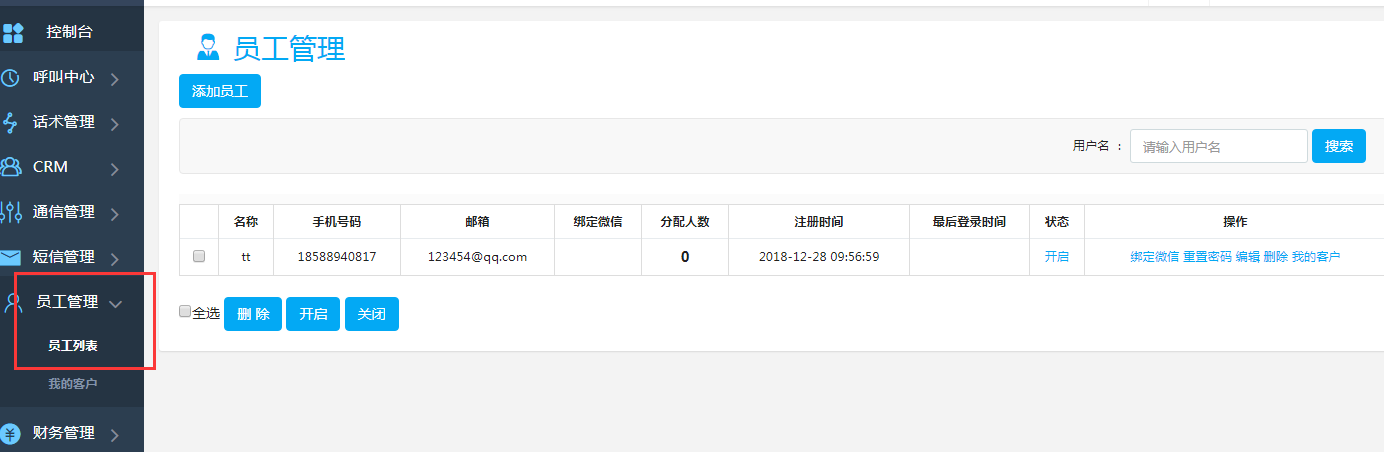Click the 重置密码 link for tt
Screen dimensions: 1384x452
tap(1207, 257)
